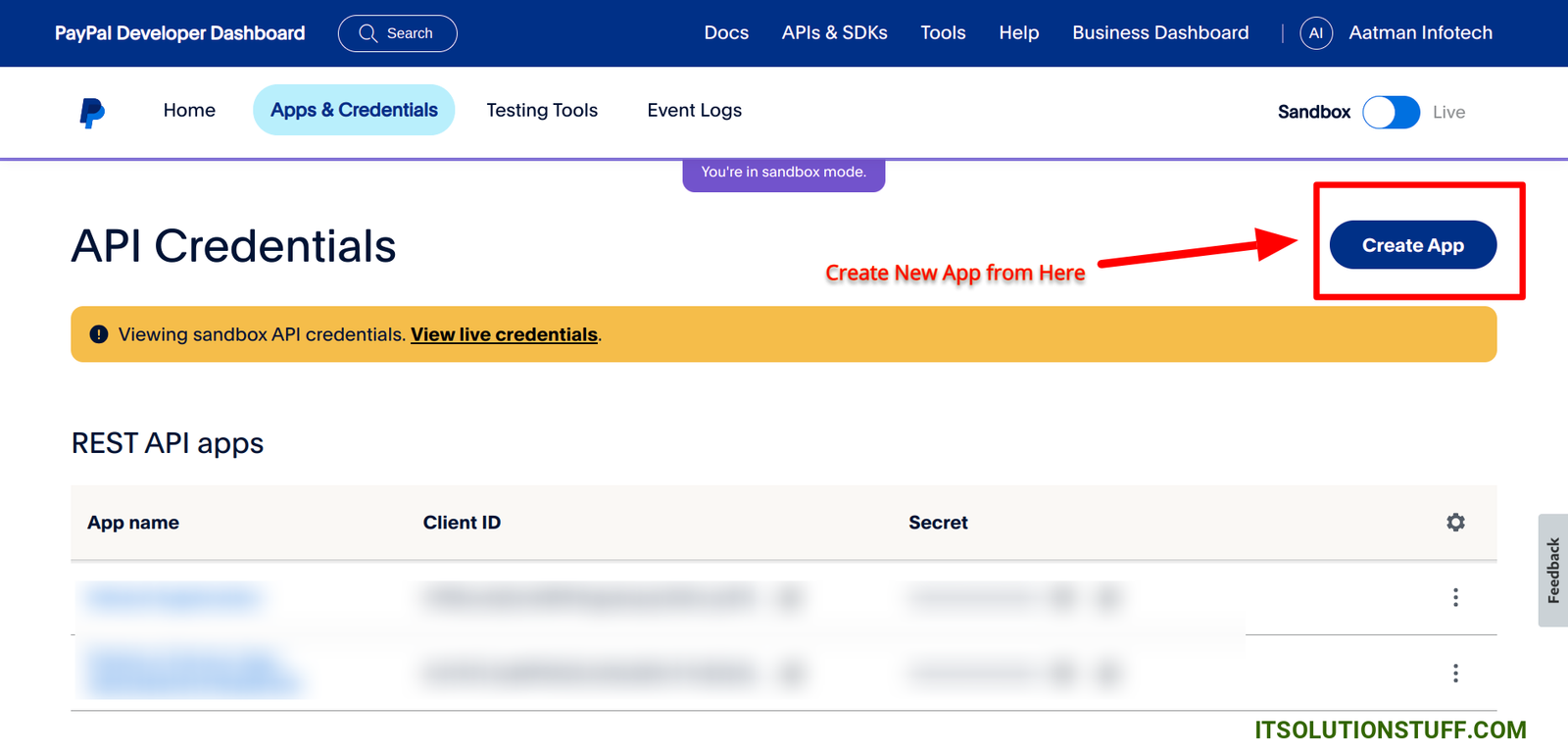This screenshot has height=755, width=1568.
Task: Copy the first app's Client ID
Action: (790, 597)
